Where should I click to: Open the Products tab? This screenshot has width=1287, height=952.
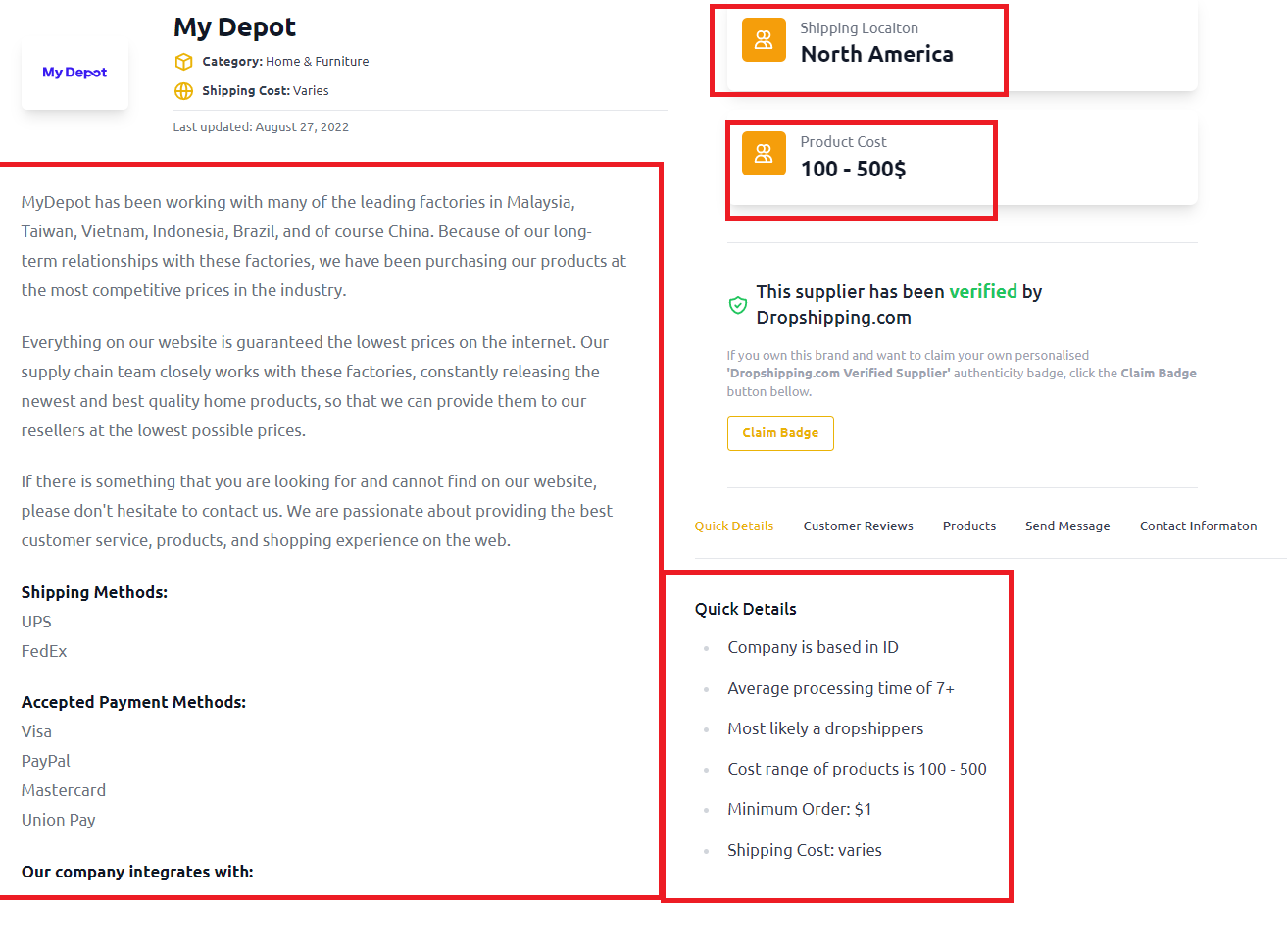tap(969, 526)
